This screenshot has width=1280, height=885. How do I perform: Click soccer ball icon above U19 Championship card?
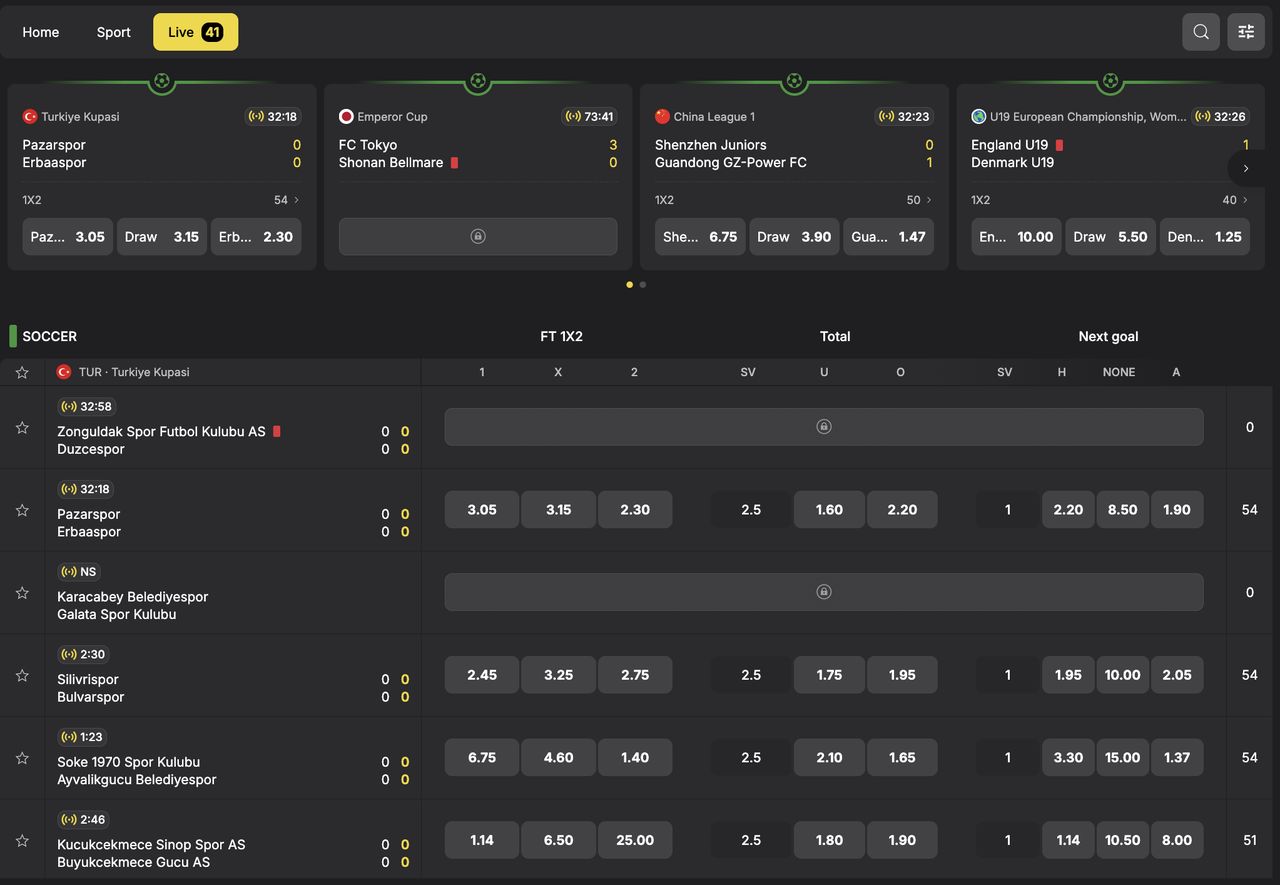tap(1110, 81)
